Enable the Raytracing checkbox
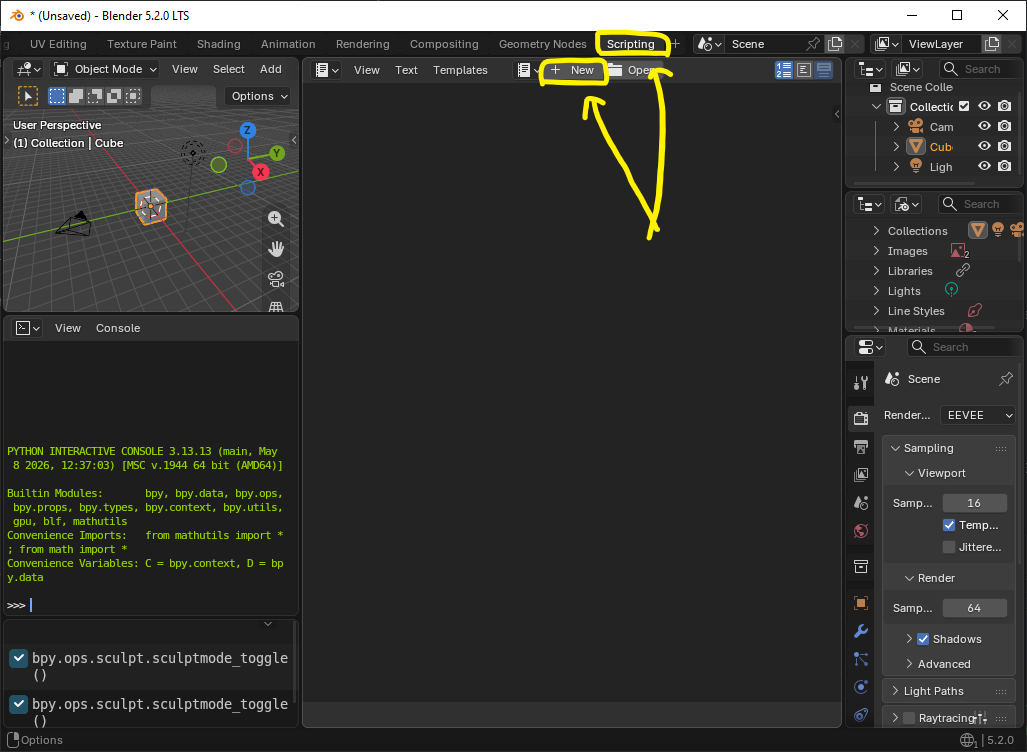Screen dimensions: 1027x752 908,718
